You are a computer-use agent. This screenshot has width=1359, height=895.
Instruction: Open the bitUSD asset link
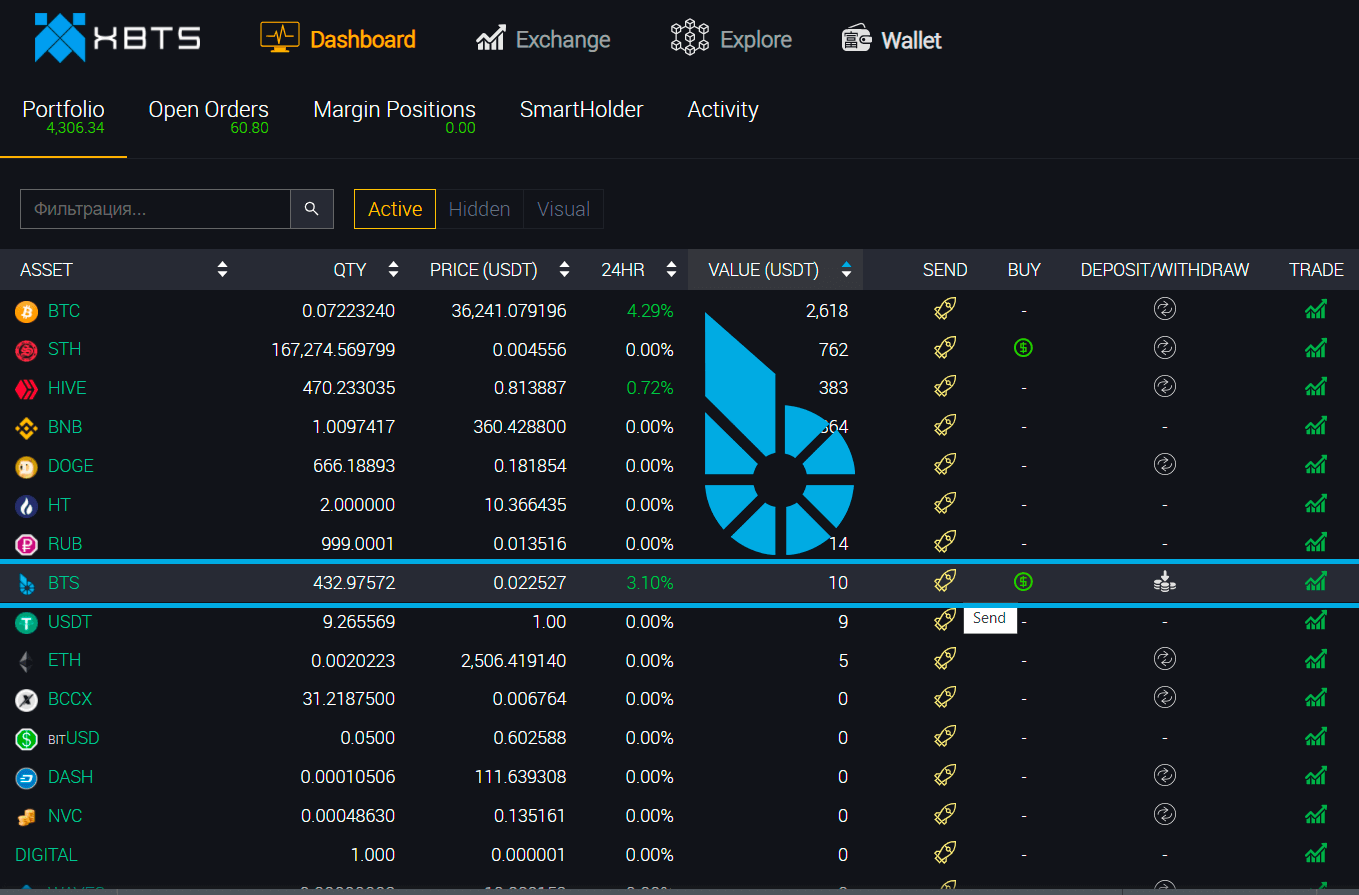pos(74,738)
